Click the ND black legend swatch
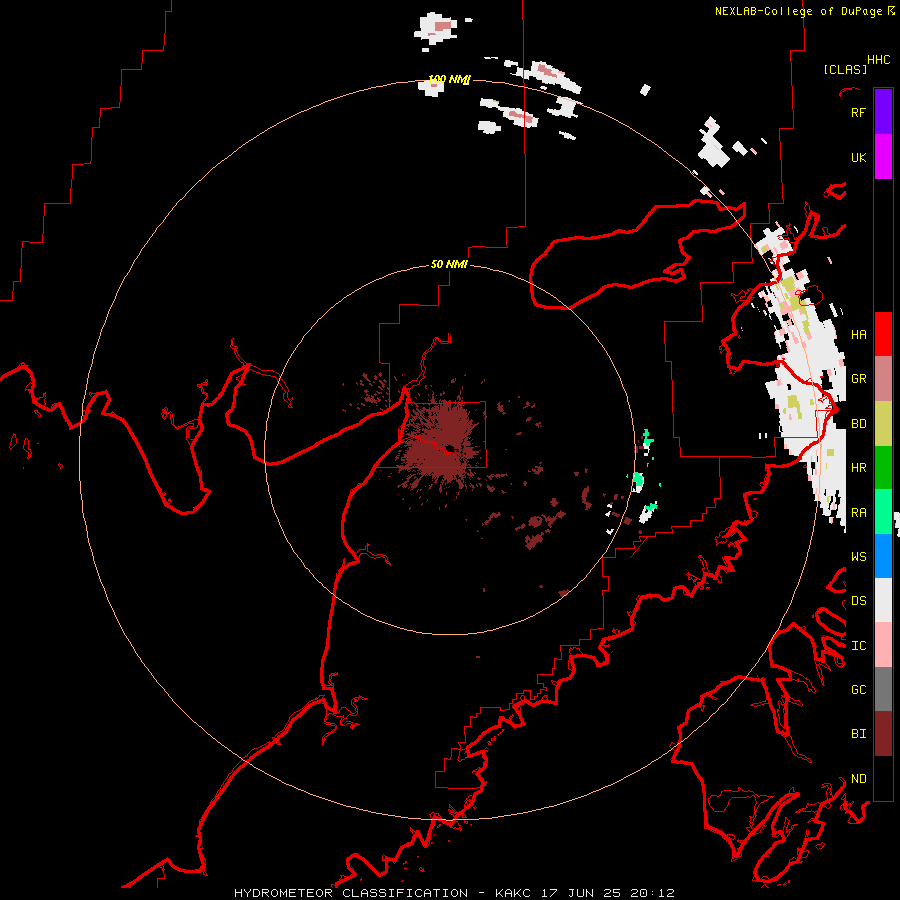900x900 pixels. pos(883,778)
